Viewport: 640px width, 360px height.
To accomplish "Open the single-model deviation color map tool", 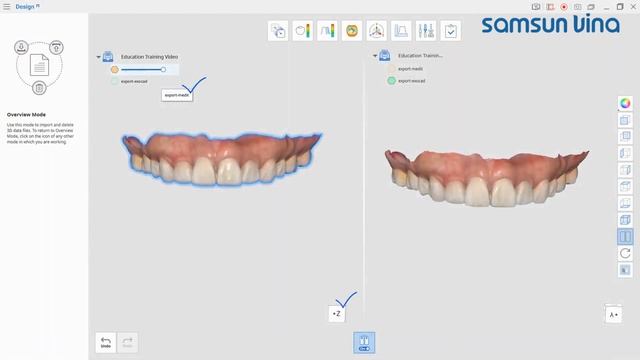I will point(302,31).
